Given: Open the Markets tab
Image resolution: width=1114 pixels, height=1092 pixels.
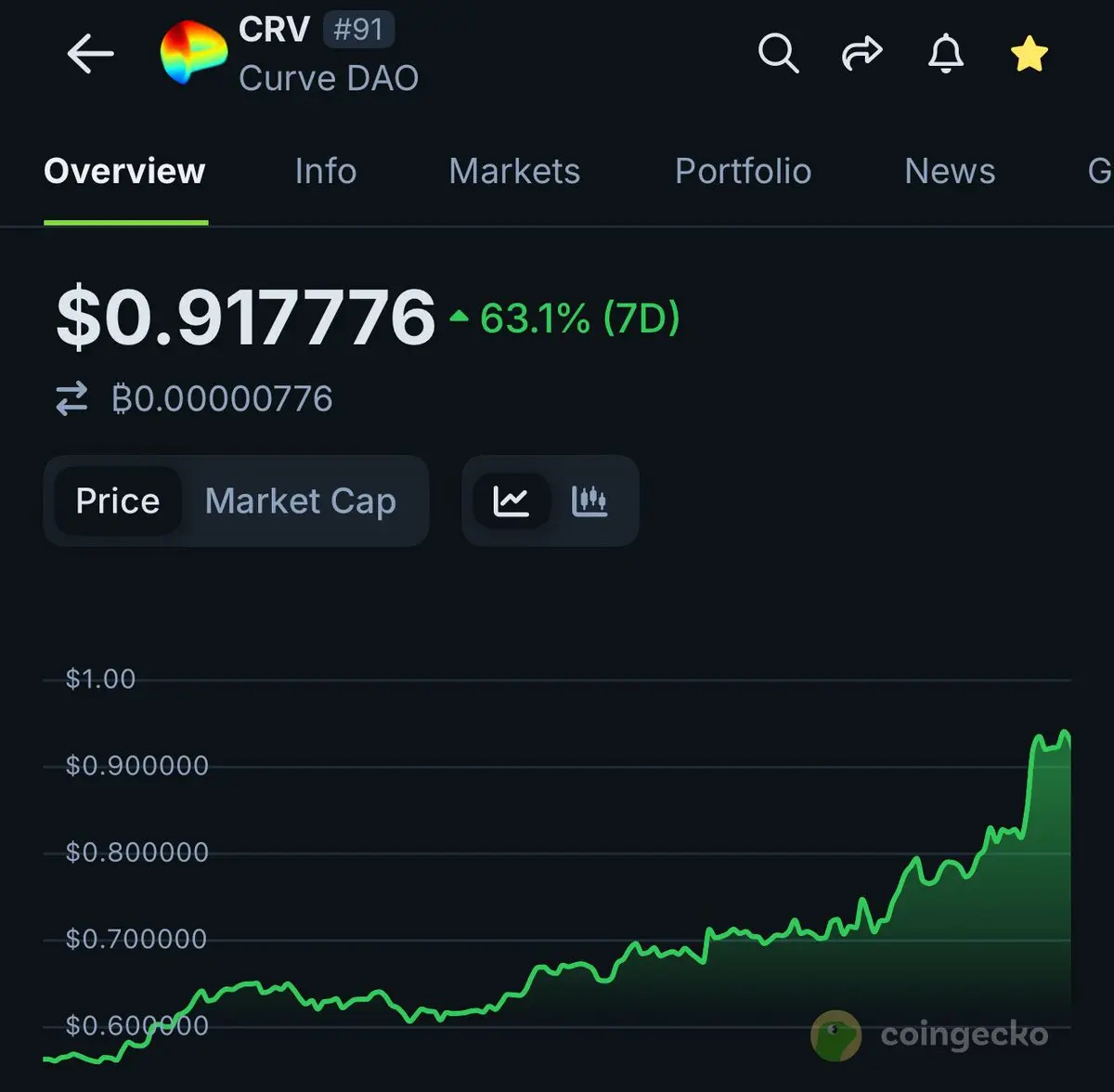Looking at the screenshot, I should pyautogui.click(x=514, y=171).
